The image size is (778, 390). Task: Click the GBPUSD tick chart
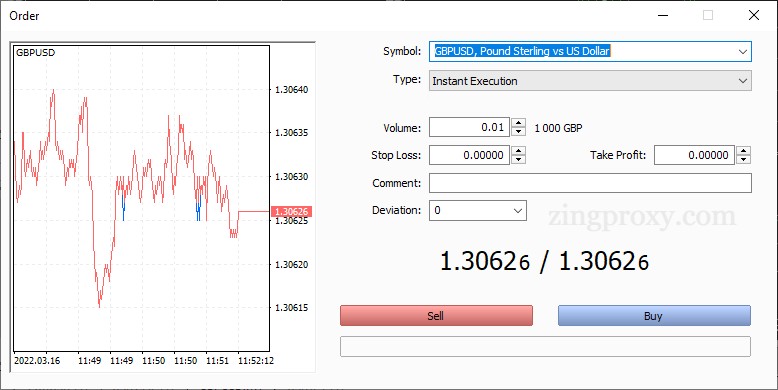(x=141, y=198)
